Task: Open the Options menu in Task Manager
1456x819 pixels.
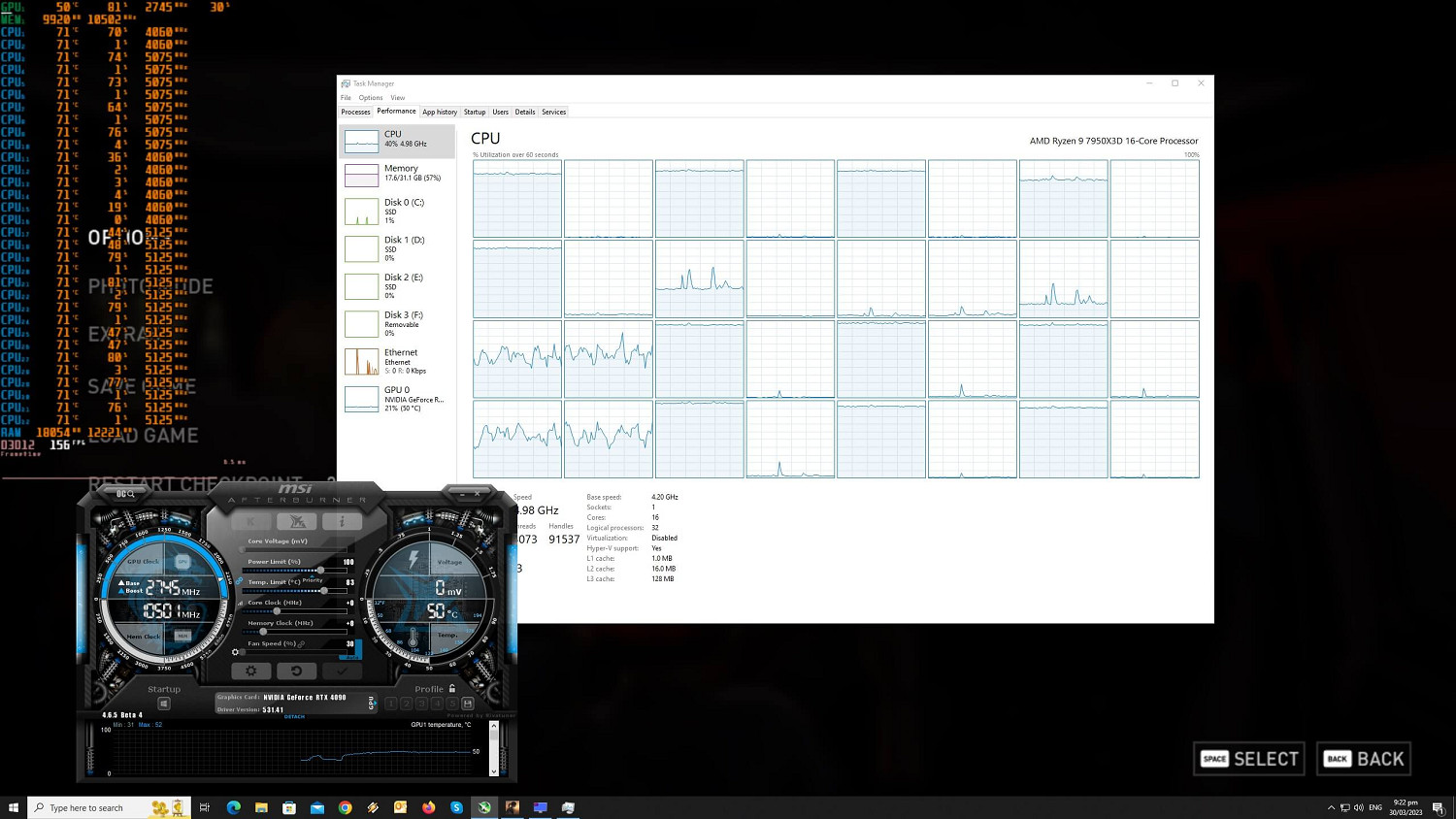Action: (371, 98)
